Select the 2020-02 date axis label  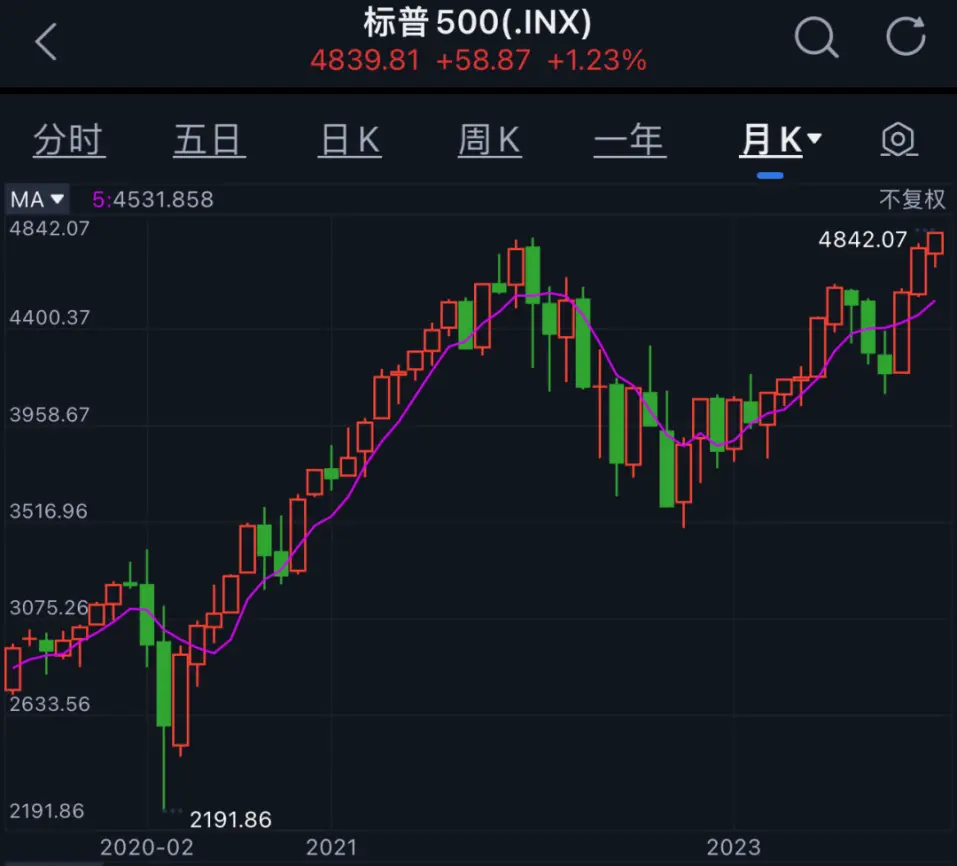pos(148,847)
